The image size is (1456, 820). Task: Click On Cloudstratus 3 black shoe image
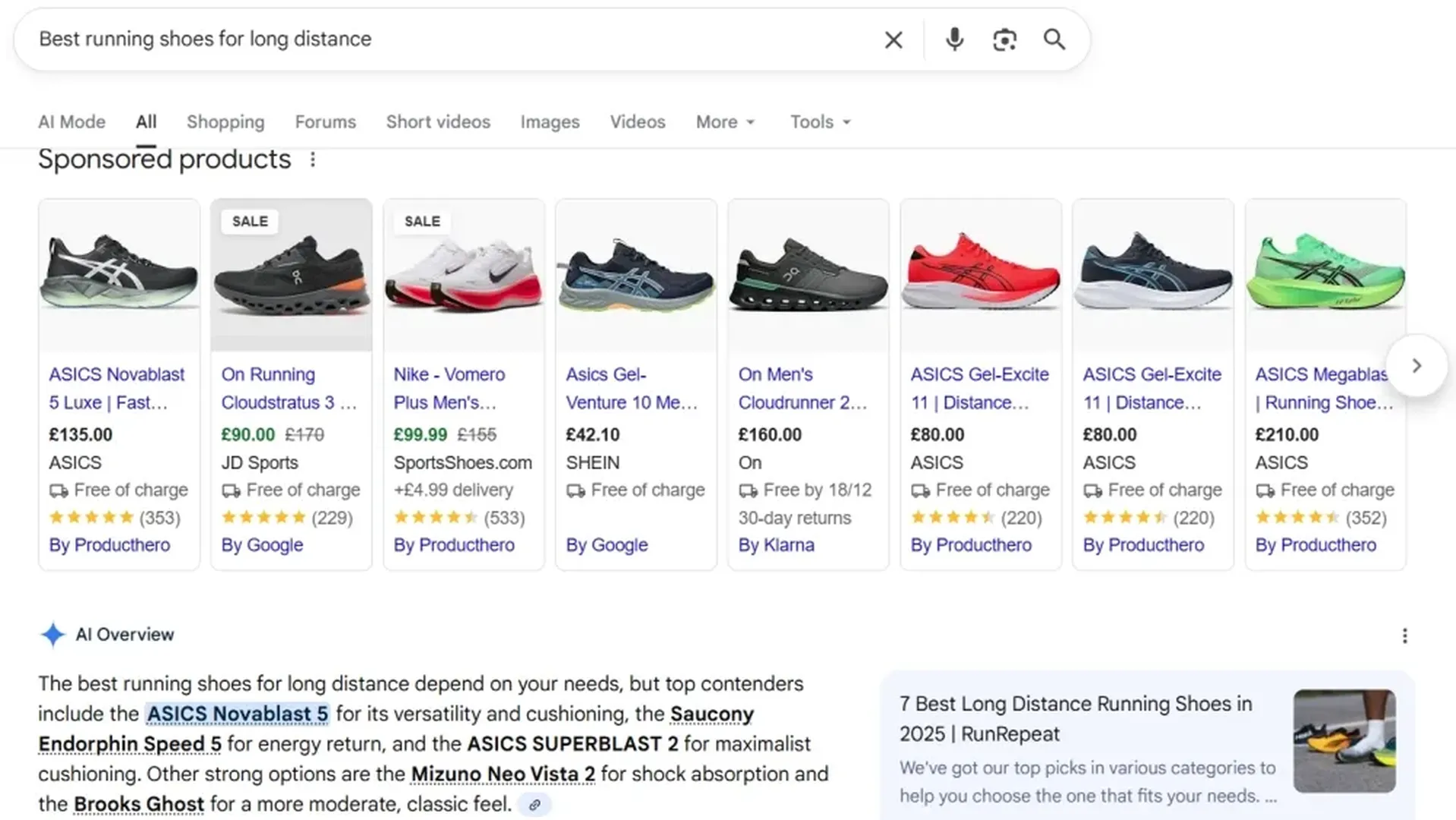[292, 275]
